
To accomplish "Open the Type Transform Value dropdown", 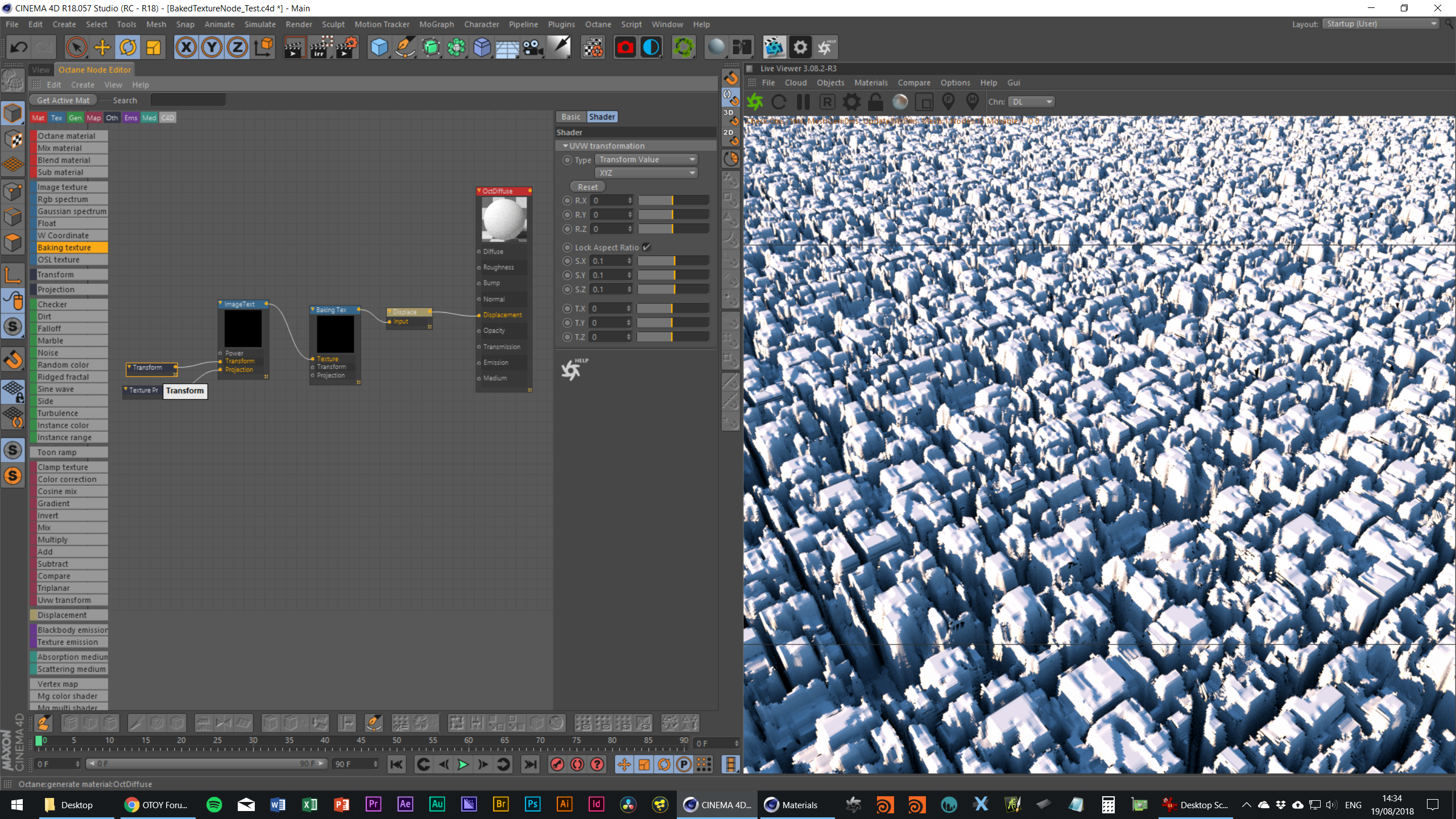I will click(646, 160).
